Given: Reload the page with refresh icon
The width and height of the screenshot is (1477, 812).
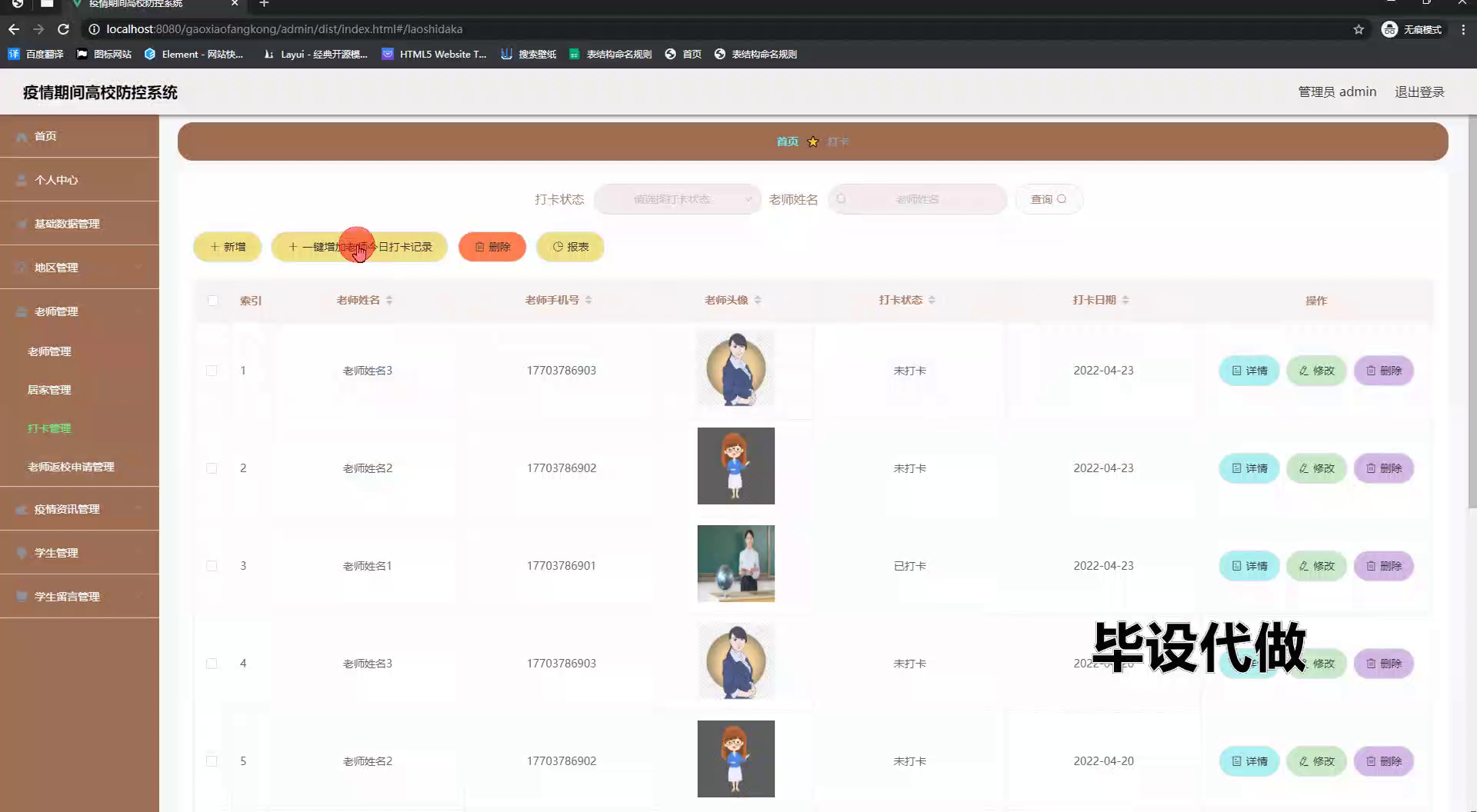Looking at the screenshot, I should point(64,29).
